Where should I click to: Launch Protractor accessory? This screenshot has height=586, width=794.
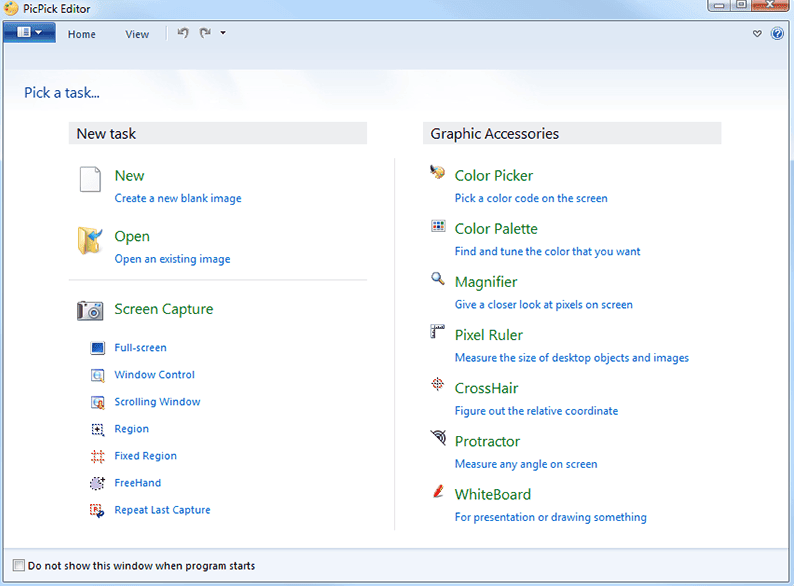coord(487,442)
